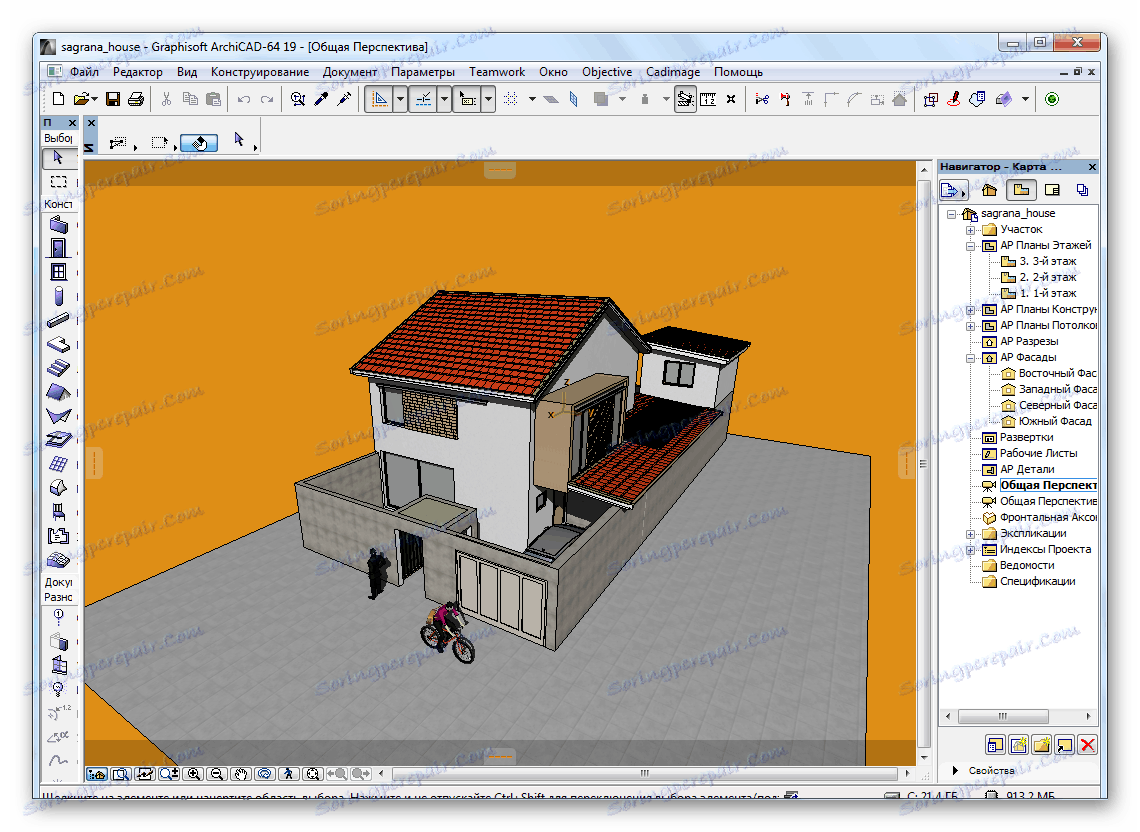Open Южный Фасад in Navigator
Viewport: 1140px width, 832px height.
[1055, 421]
